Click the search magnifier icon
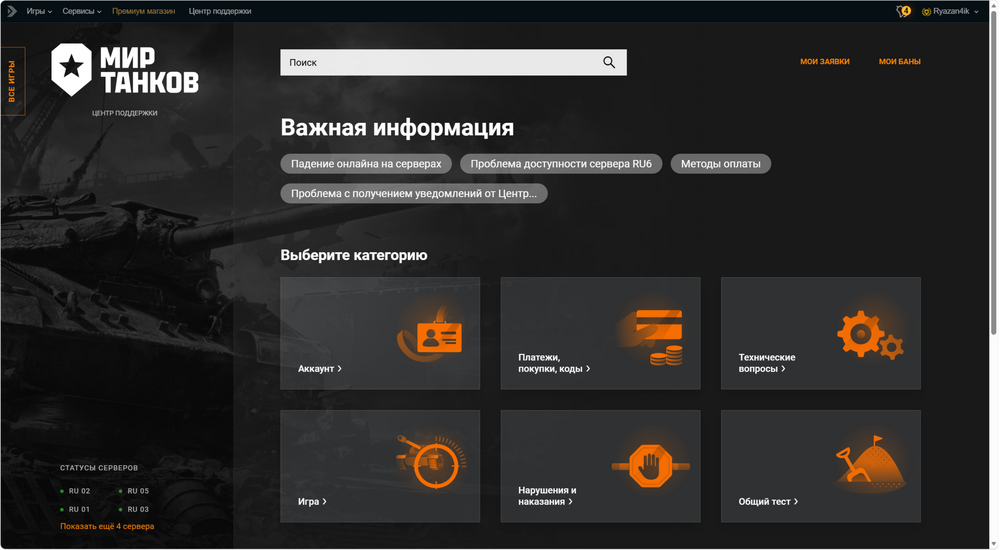The width and height of the screenshot is (1000, 550). 609,63
